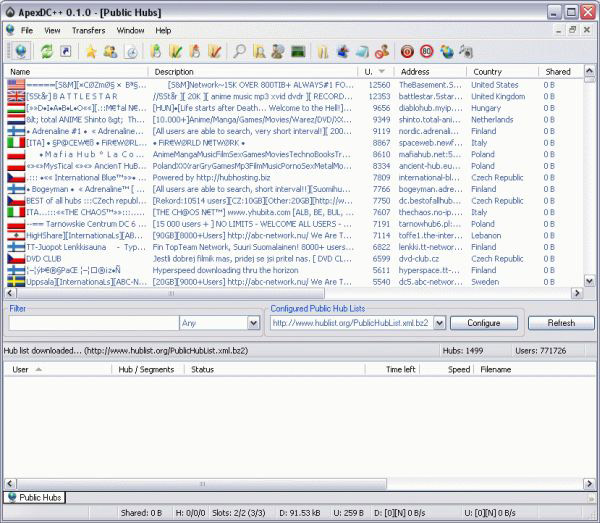The image size is (600, 523).
Task: Select the Public Hubs bottom tab
Action: pyautogui.click(x=35, y=497)
